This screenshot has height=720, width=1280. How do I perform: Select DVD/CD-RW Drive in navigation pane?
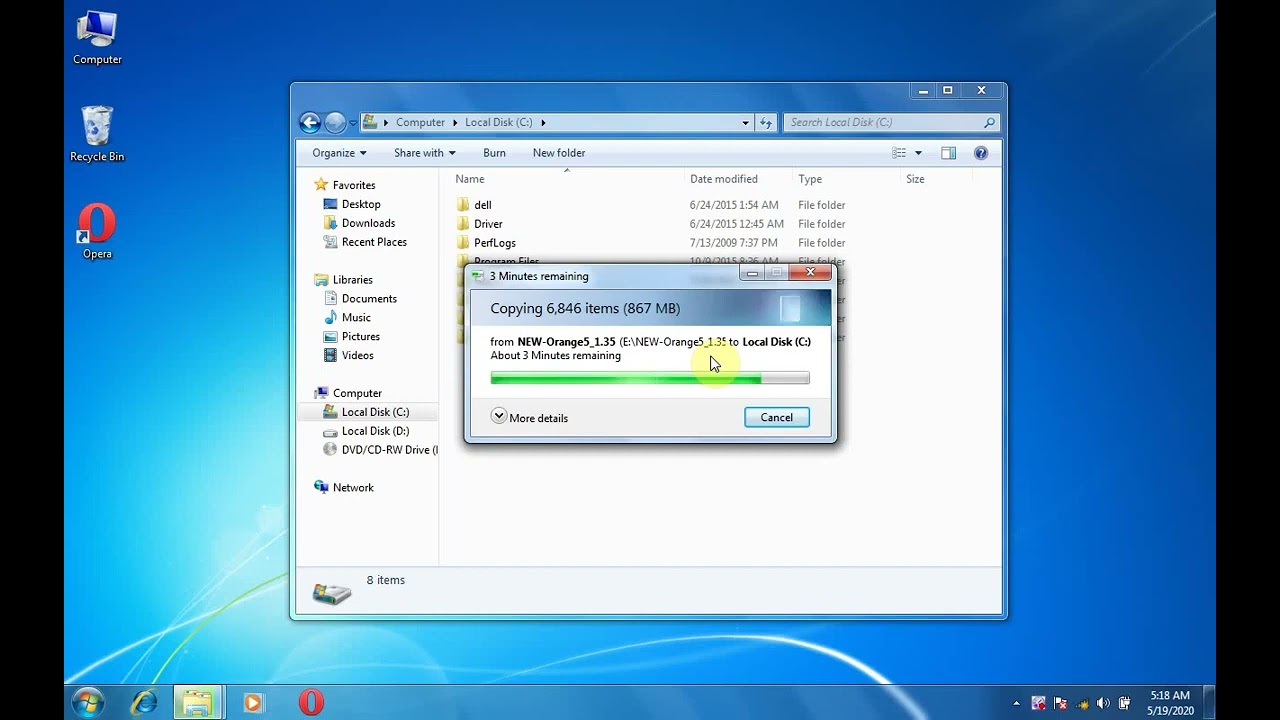tap(381, 450)
